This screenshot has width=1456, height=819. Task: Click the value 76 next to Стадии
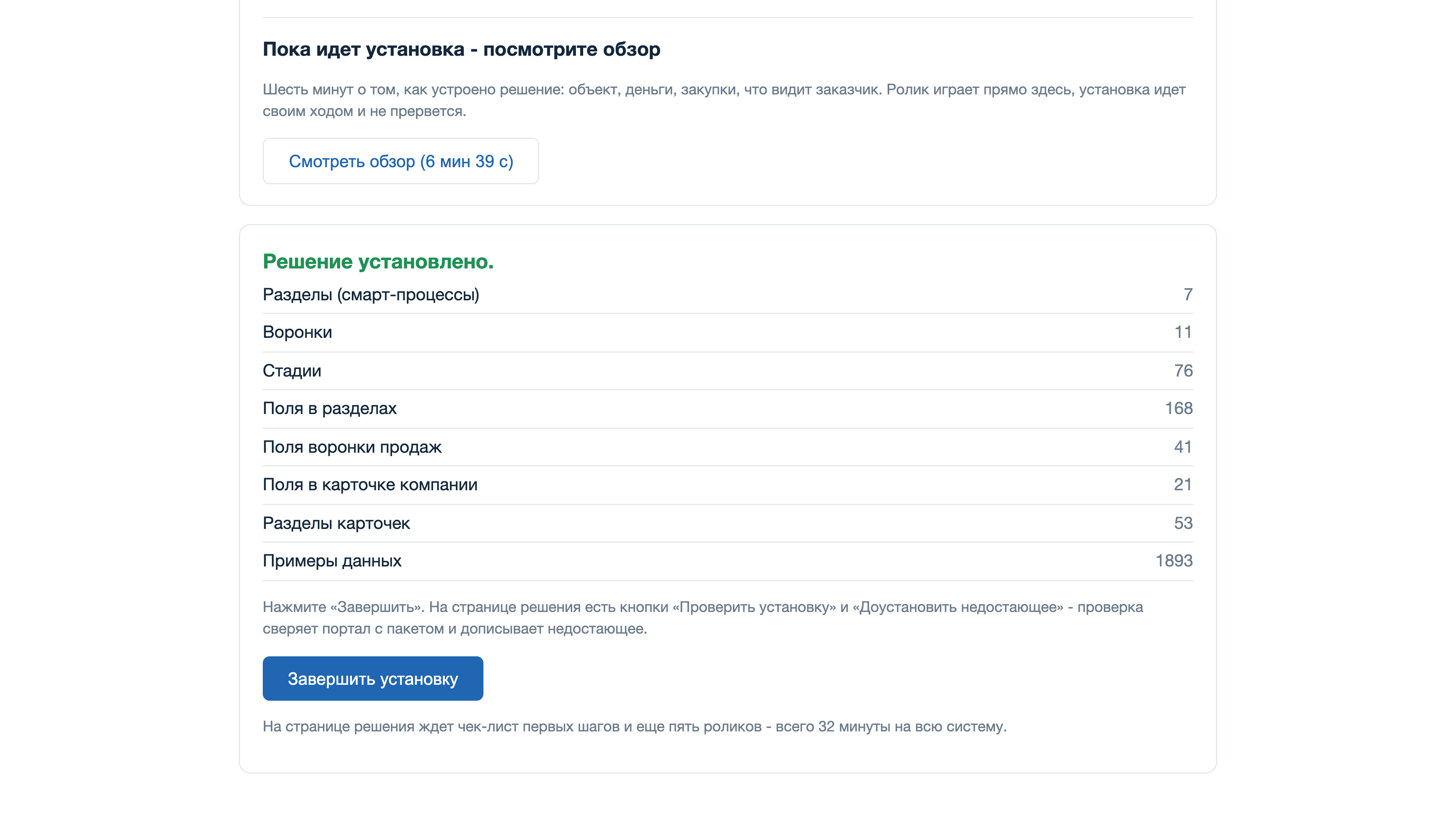click(x=1183, y=371)
